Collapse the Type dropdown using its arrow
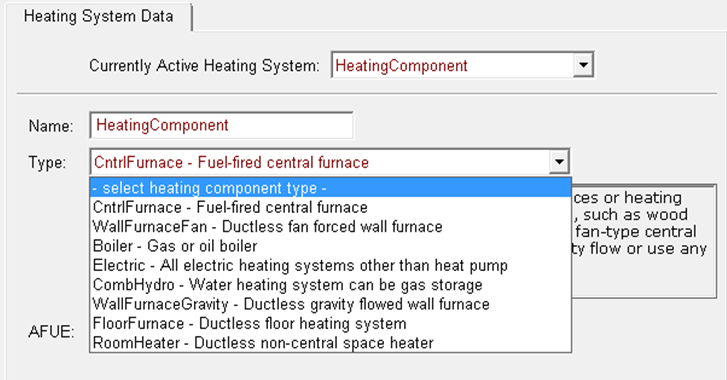 pos(559,162)
